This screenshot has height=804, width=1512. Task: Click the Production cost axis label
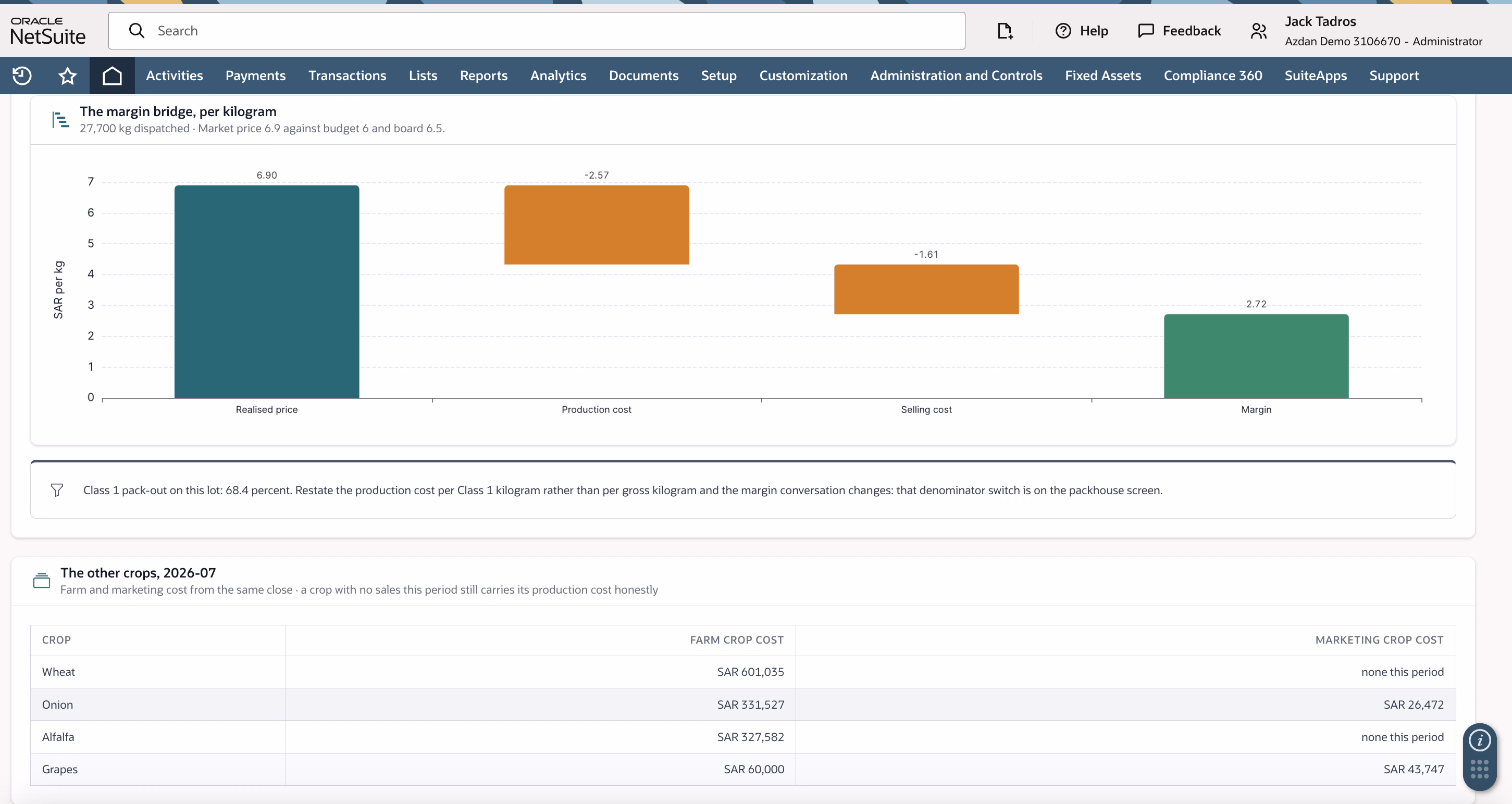point(597,409)
